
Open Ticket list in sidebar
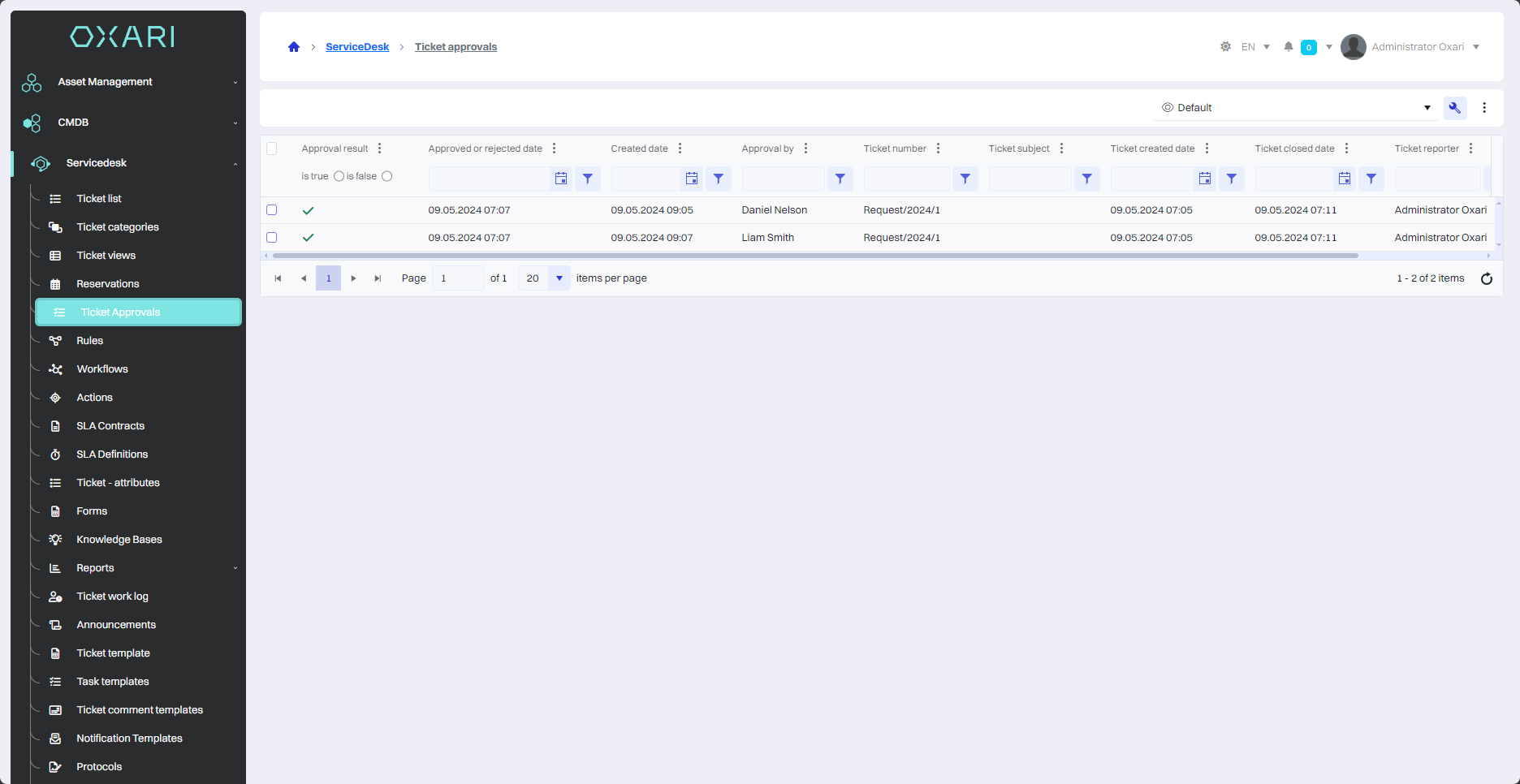pyautogui.click(x=99, y=199)
